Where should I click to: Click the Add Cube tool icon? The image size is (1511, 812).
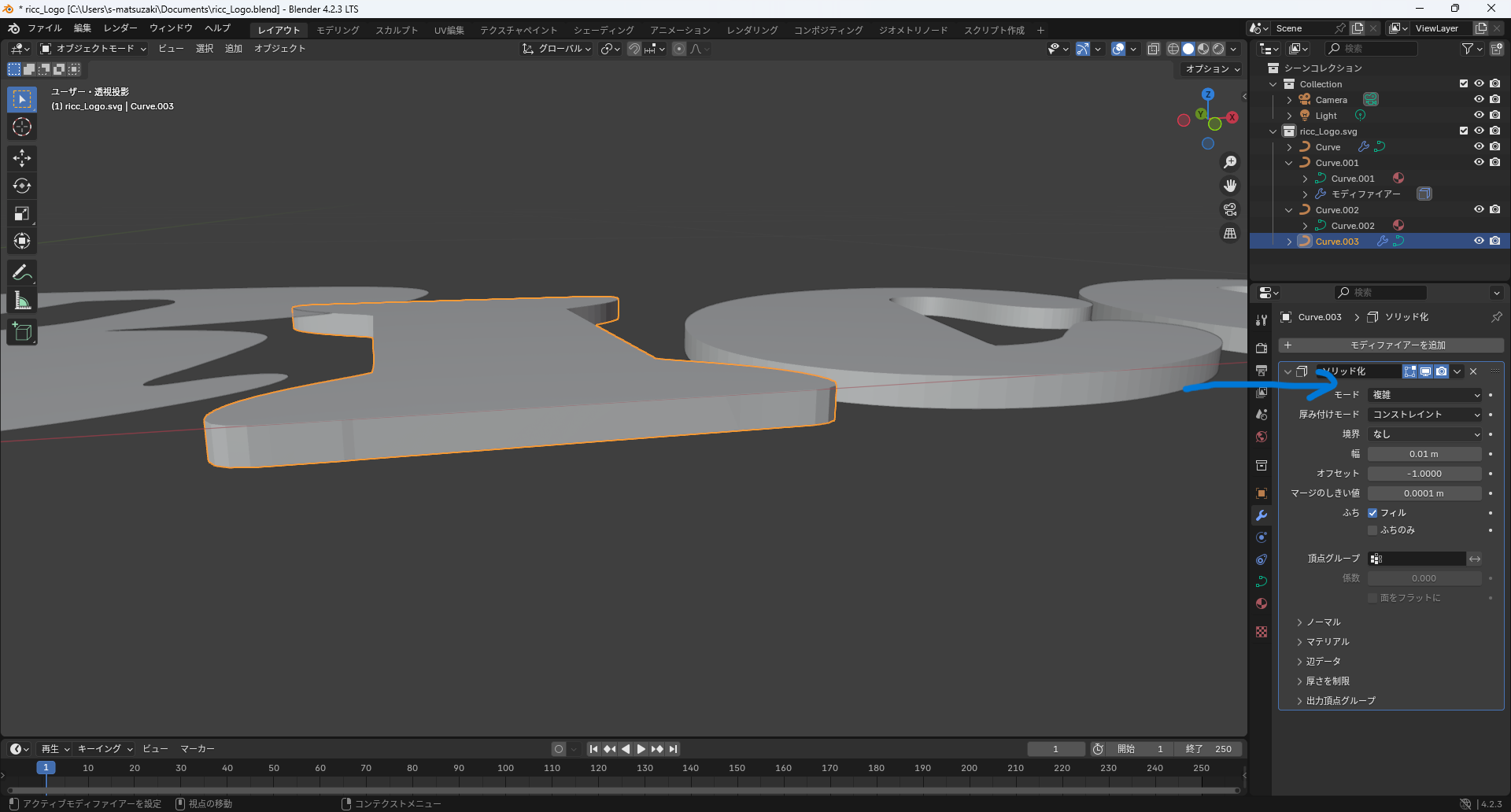click(22, 332)
